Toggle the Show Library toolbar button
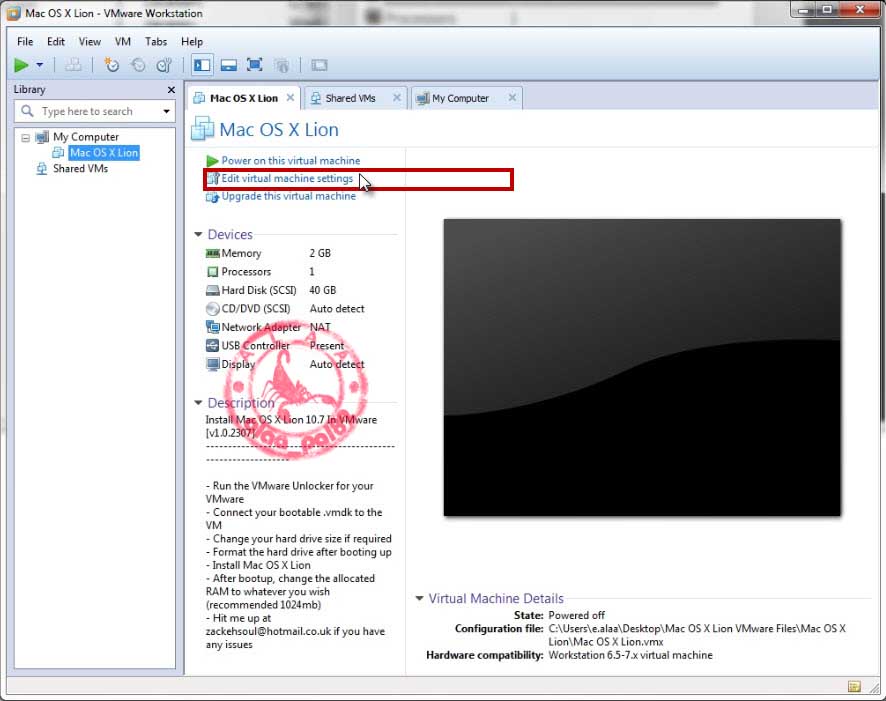This screenshot has width=886, height=701. pos(202,66)
